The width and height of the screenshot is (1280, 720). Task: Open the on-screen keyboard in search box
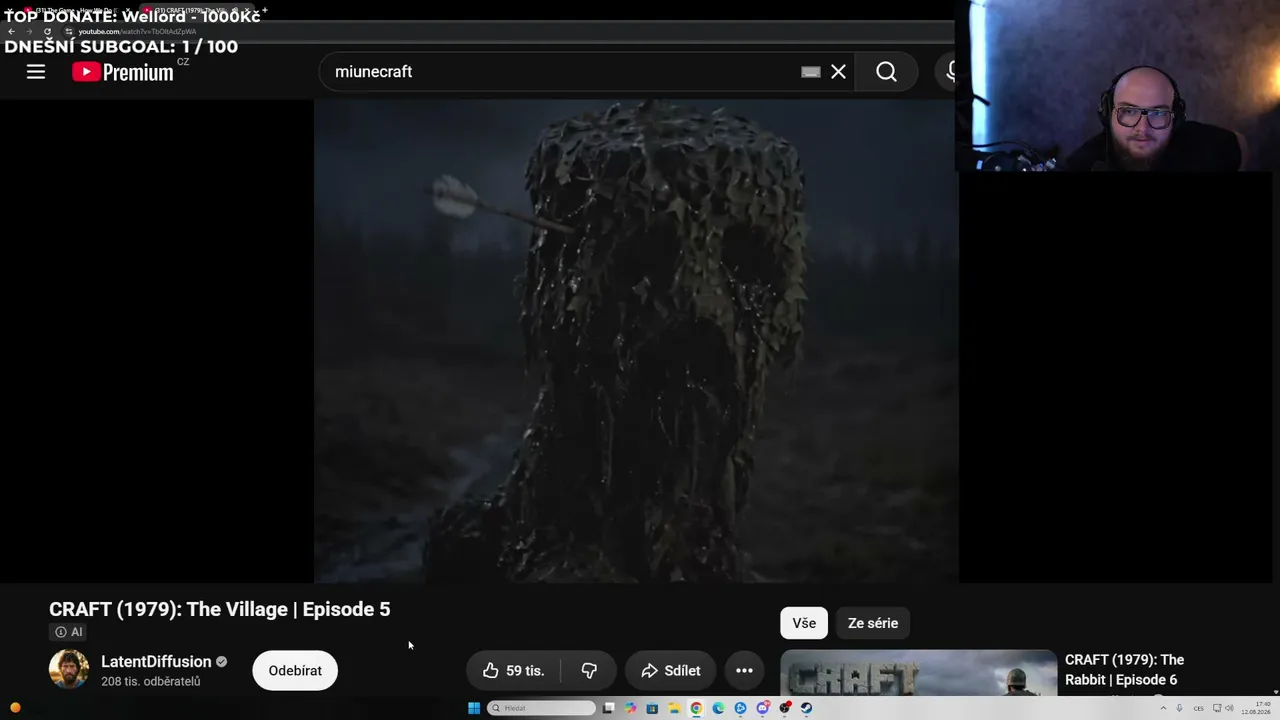point(811,72)
